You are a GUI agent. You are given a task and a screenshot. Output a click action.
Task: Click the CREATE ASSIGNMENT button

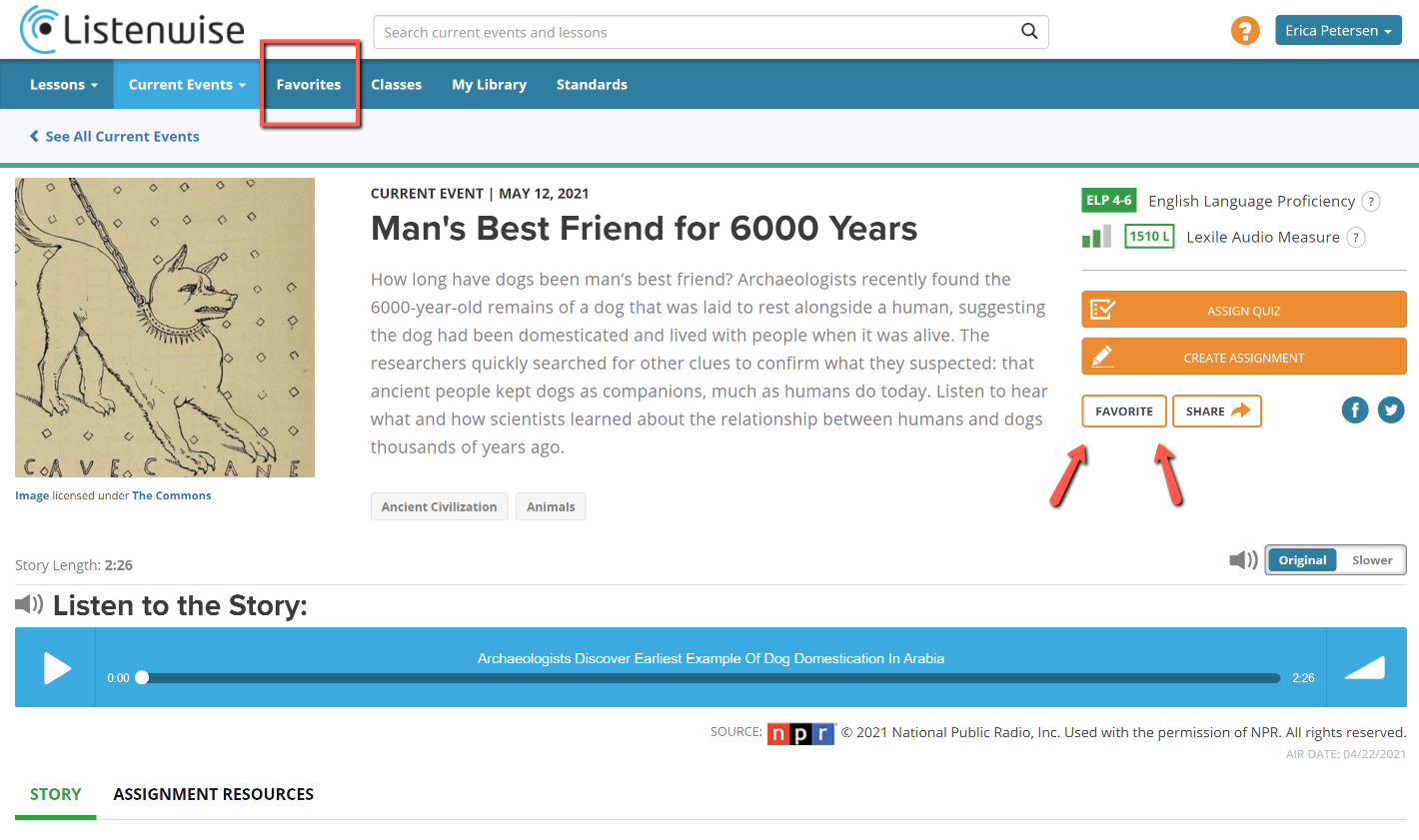pos(1244,357)
